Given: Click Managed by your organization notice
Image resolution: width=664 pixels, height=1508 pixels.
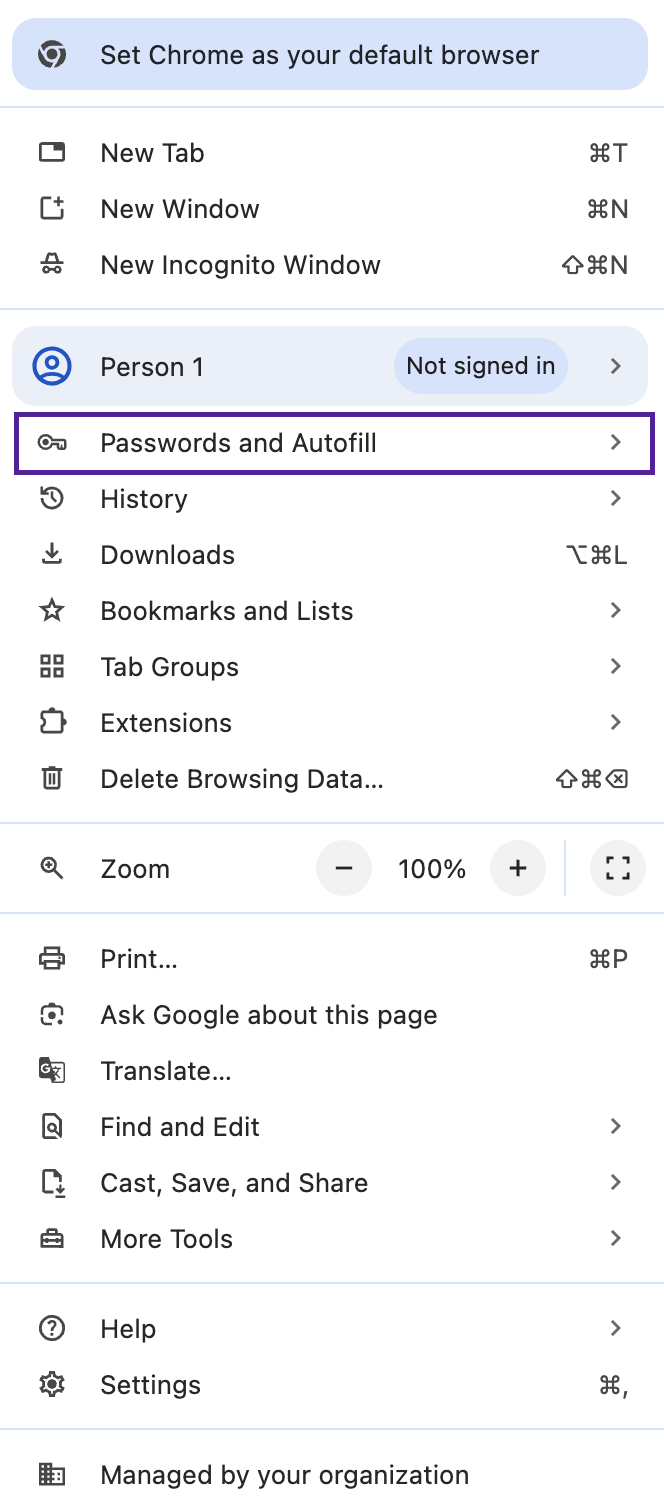Looking at the screenshot, I should [284, 1474].
